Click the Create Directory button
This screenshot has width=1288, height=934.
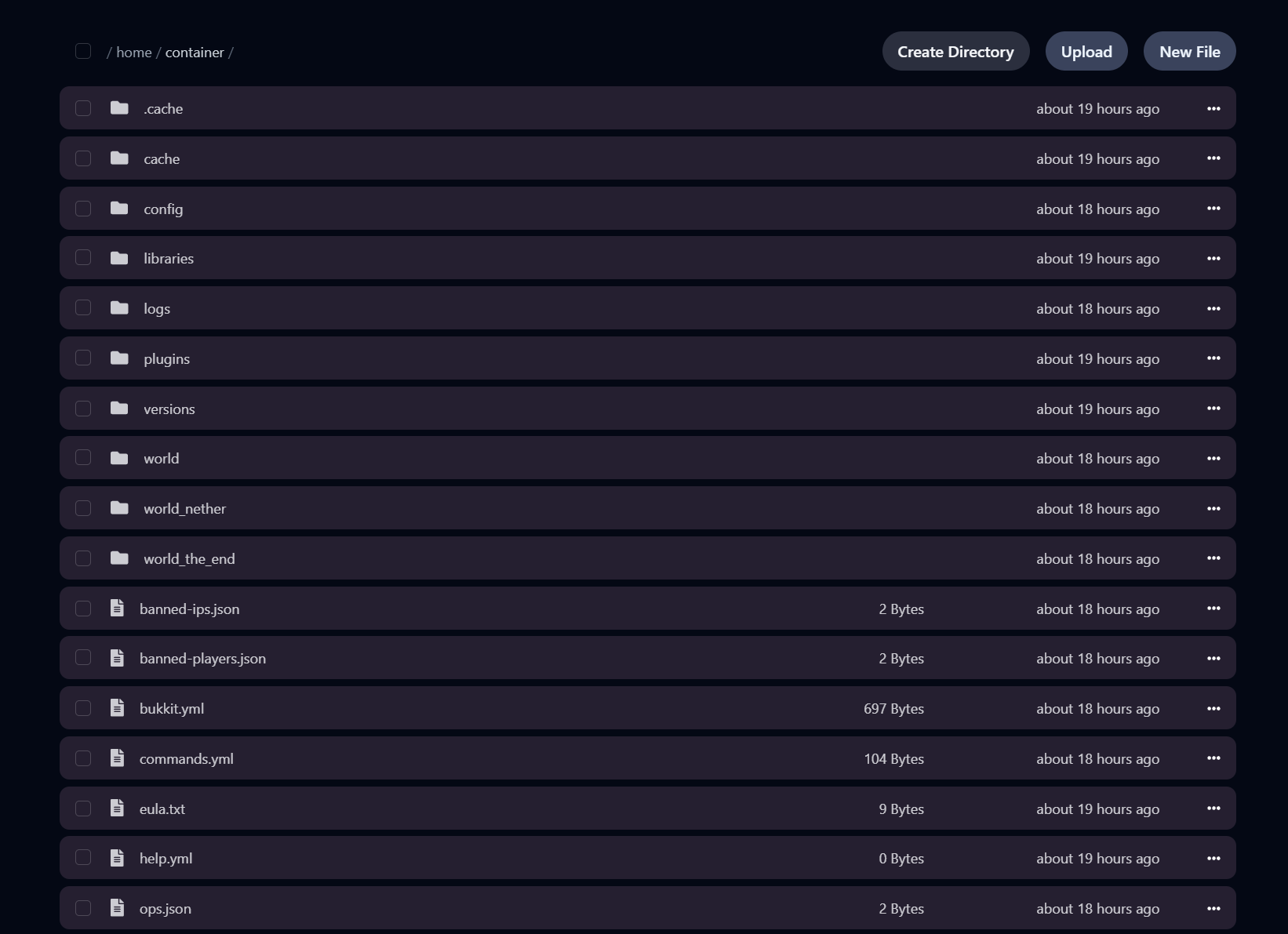click(x=955, y=51)
